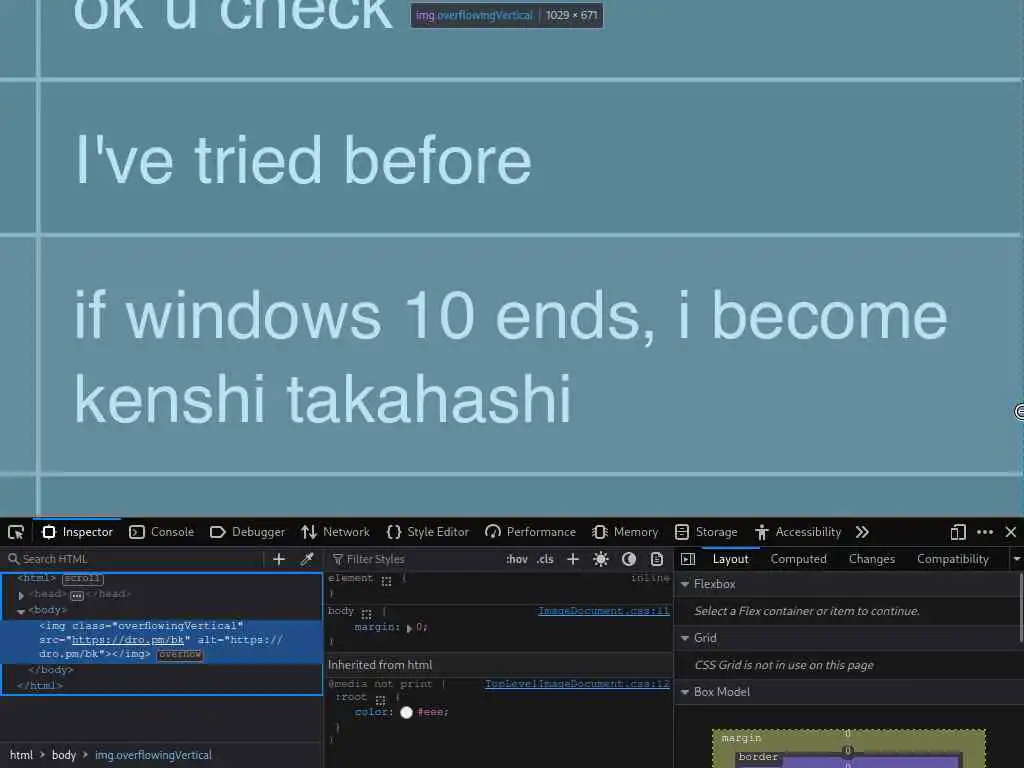This screenshot has height=768, width=1024.
Task: Open ImageDocument.css:11 source link
Action: (603, 611)
